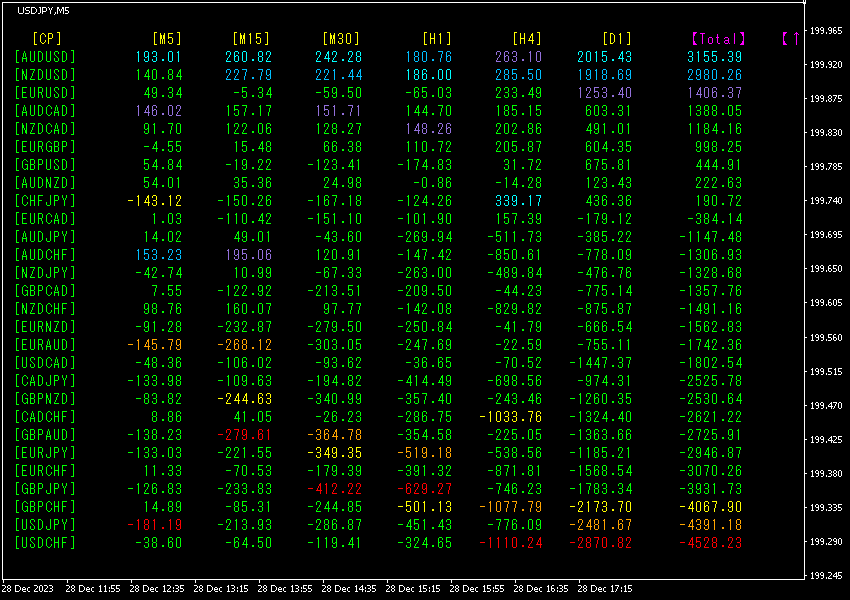This screenshot has width=850, height=600.
Task: Click the [NZDUSD] pair label
Action: (x=45, y=75)
